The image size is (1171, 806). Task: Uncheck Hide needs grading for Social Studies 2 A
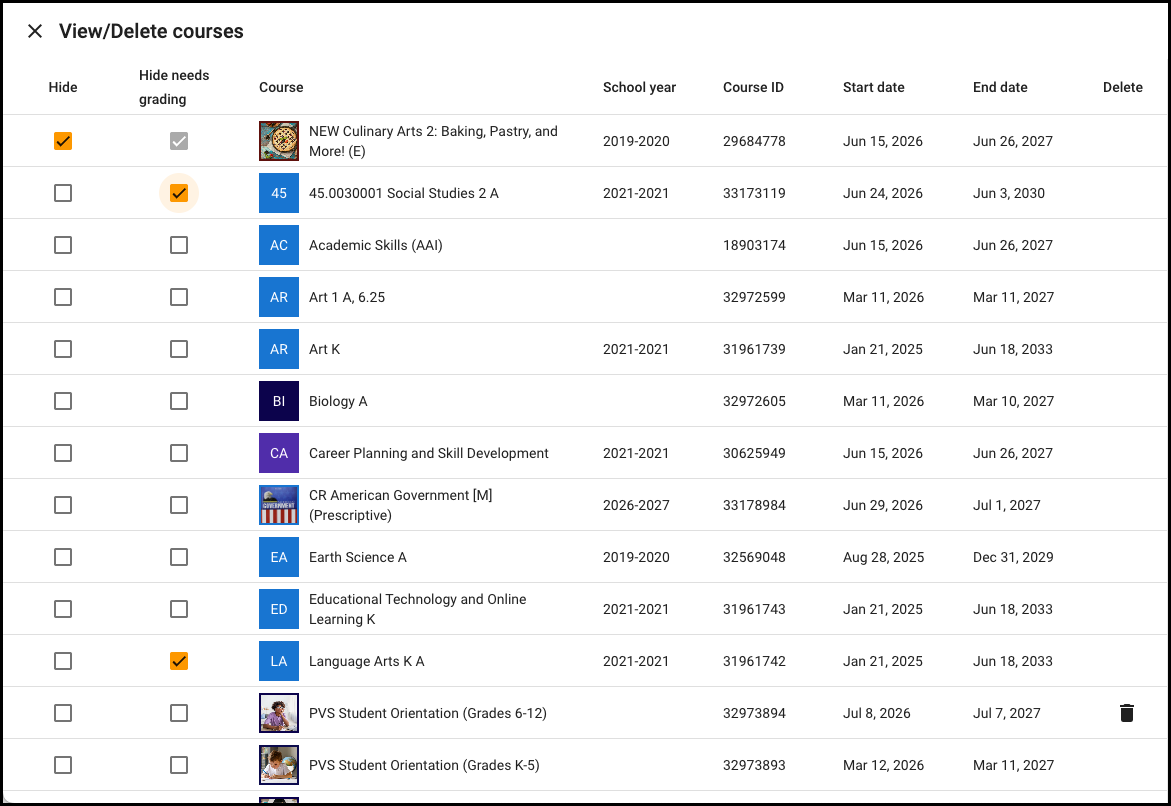pyautogui.click(x=178, y=193)
